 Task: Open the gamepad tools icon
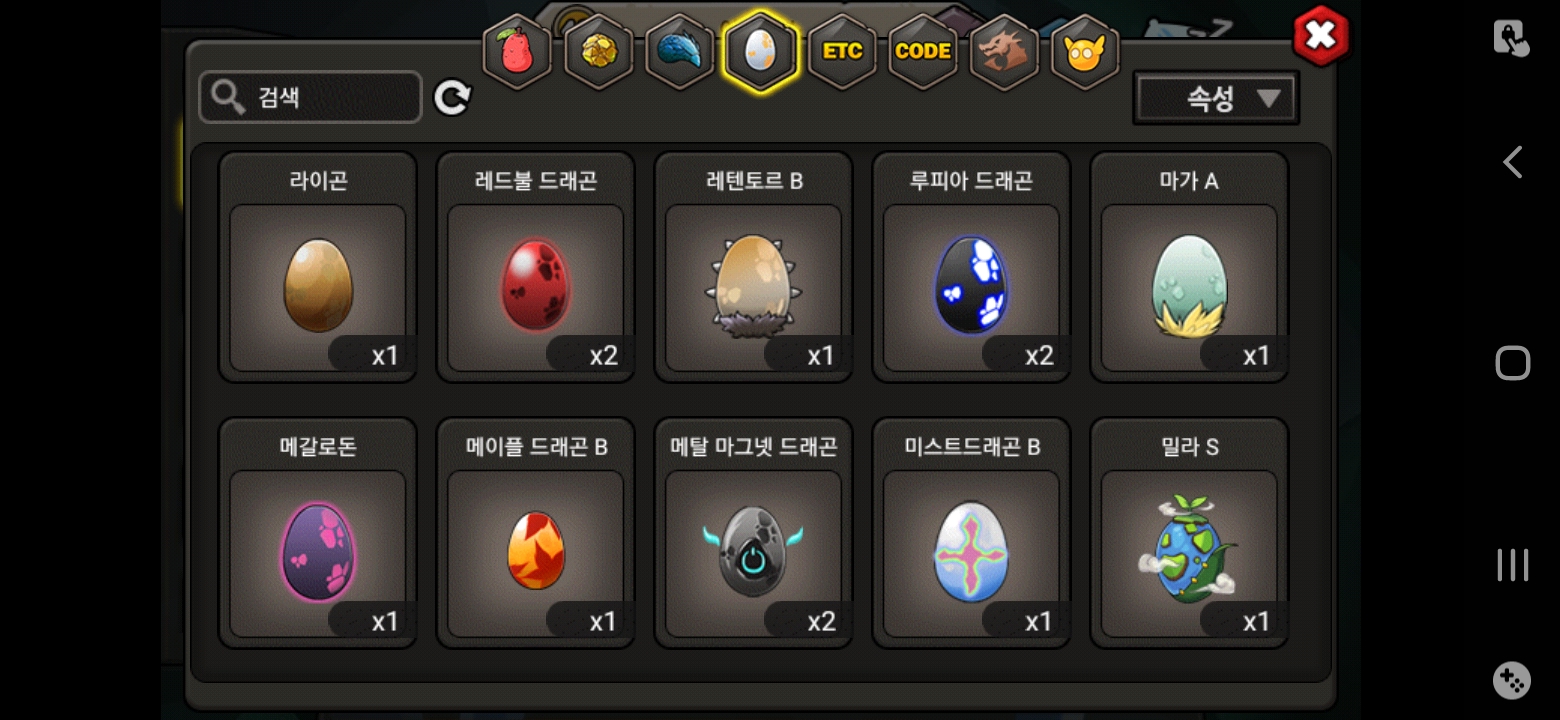[1512, 681]
